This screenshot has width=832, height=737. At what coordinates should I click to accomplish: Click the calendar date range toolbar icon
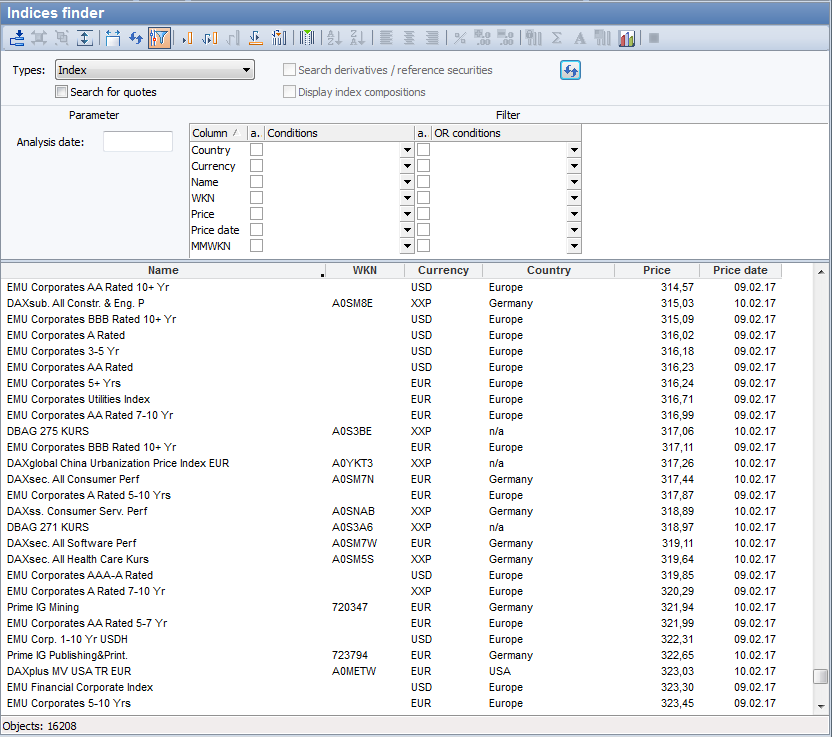click(112, 38)
